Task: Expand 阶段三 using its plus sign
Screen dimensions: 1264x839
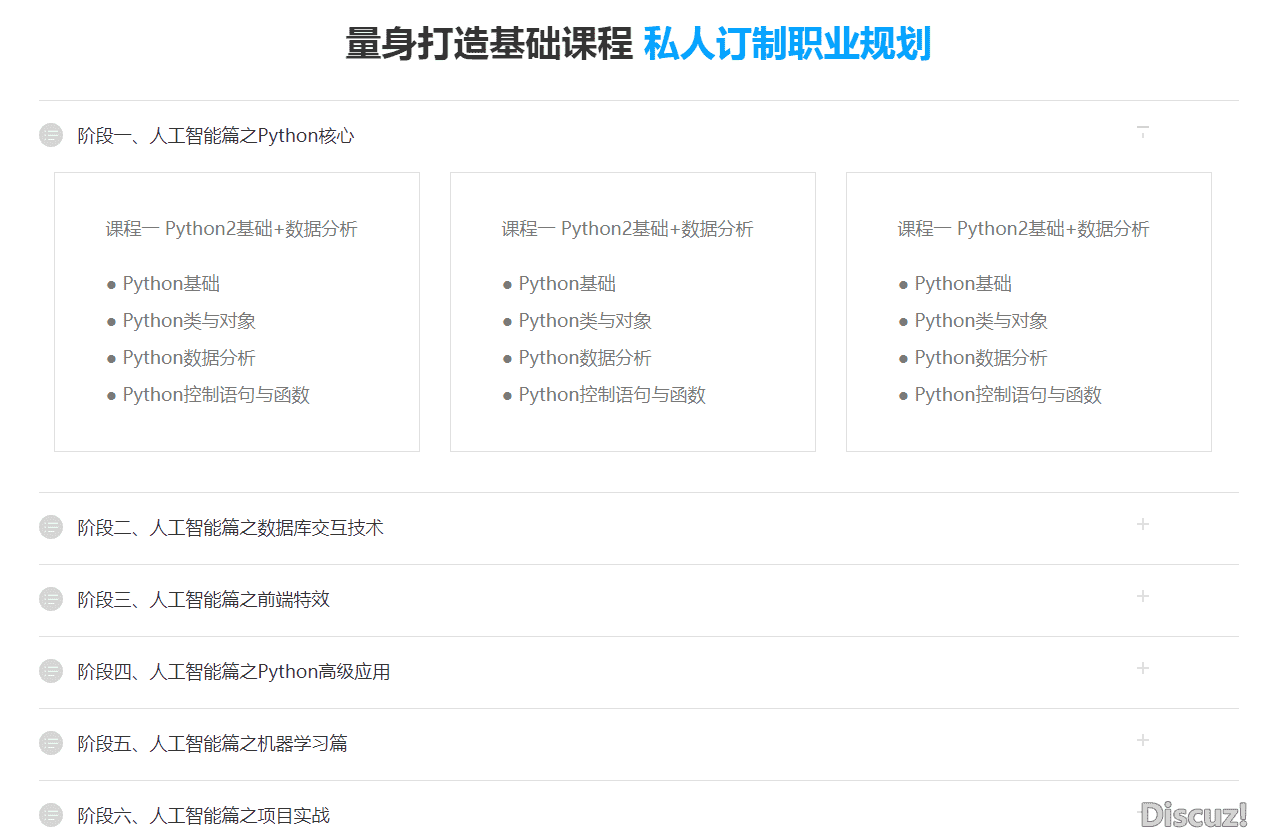Action: click(x=1143, y=596)
